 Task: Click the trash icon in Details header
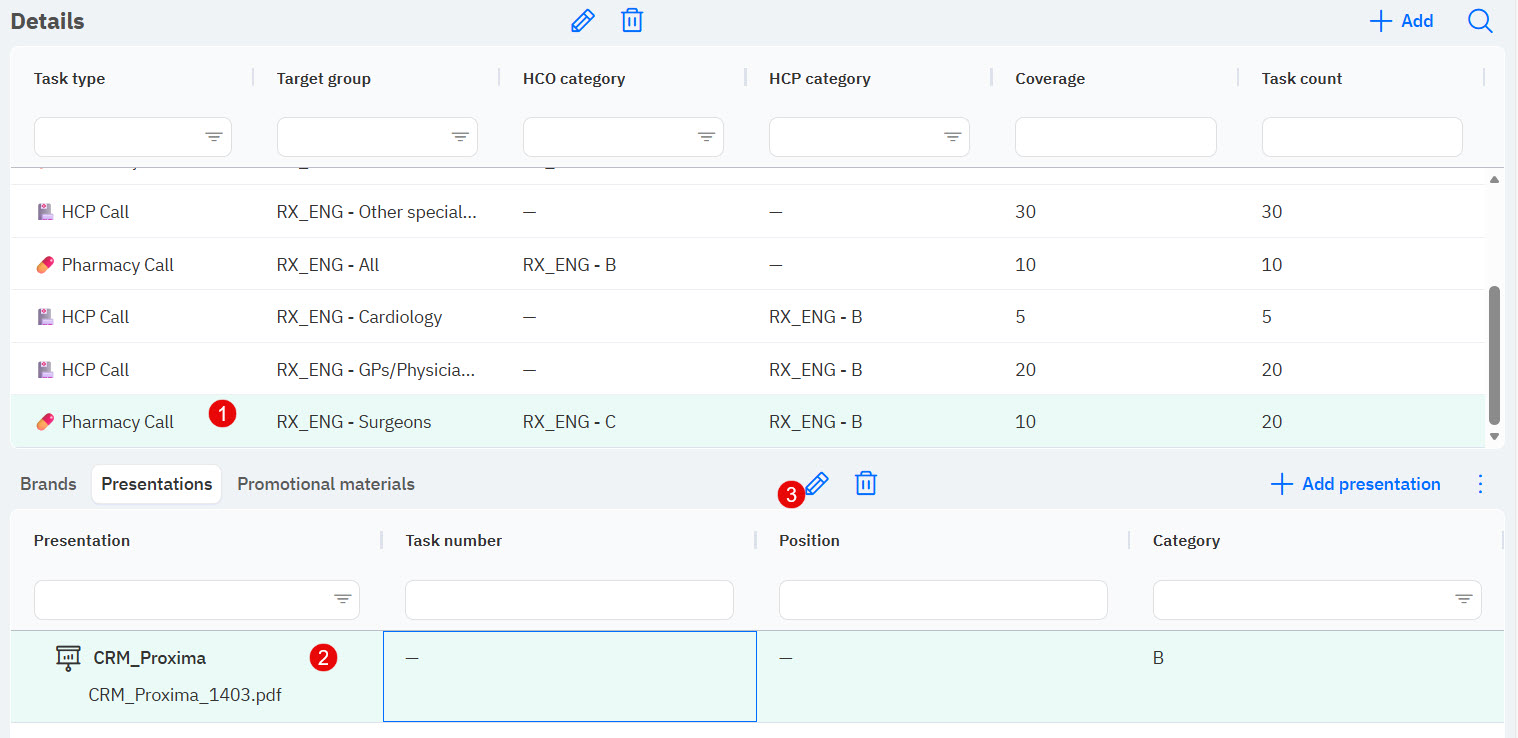click(632, 21)
